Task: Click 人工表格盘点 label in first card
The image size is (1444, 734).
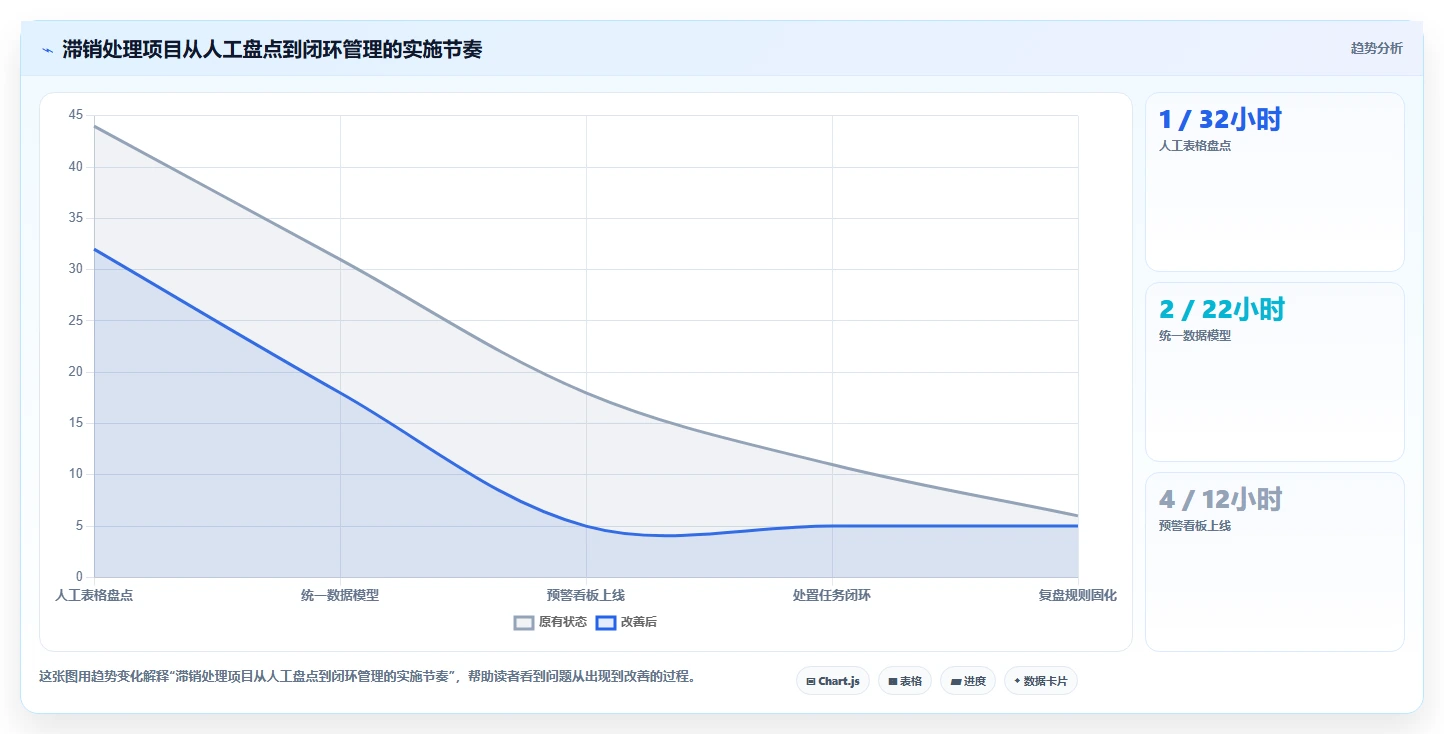Action: point(1195,145)
